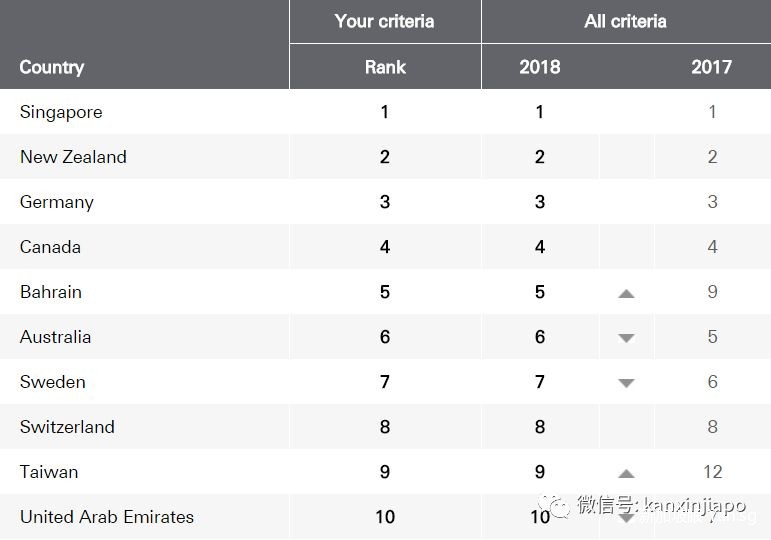This screenshot has width=771, height=540.
Task: Click the up arrow in Taiwan's row
Action: tap(626, 473)
